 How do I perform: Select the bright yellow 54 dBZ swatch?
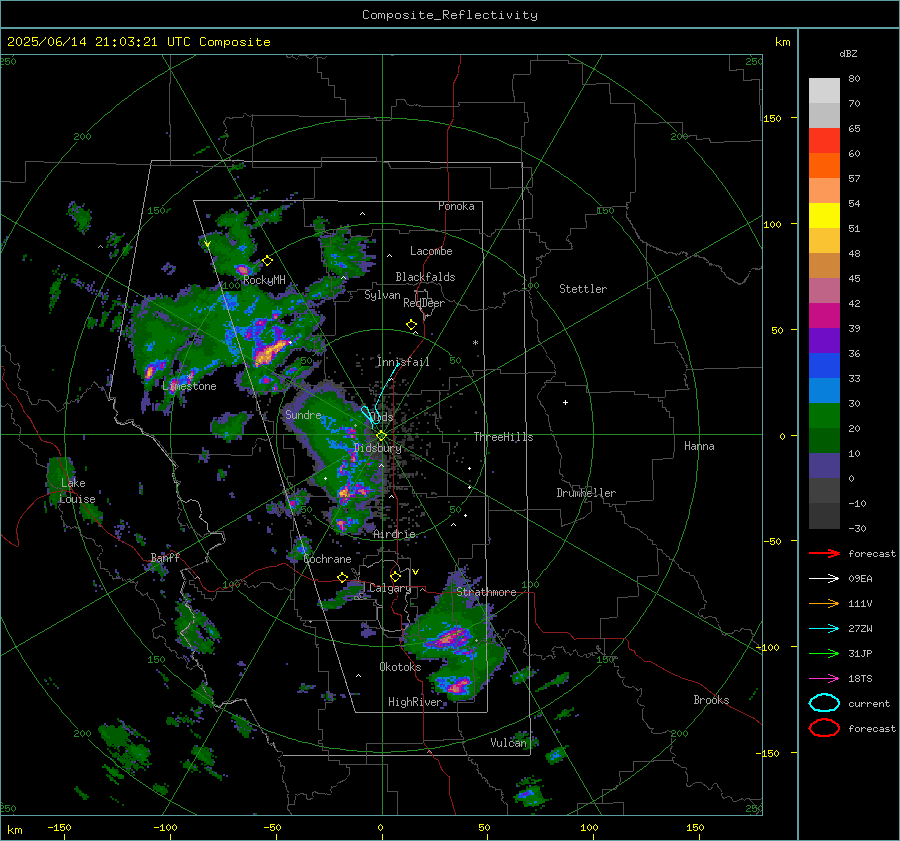pos(824,215)
